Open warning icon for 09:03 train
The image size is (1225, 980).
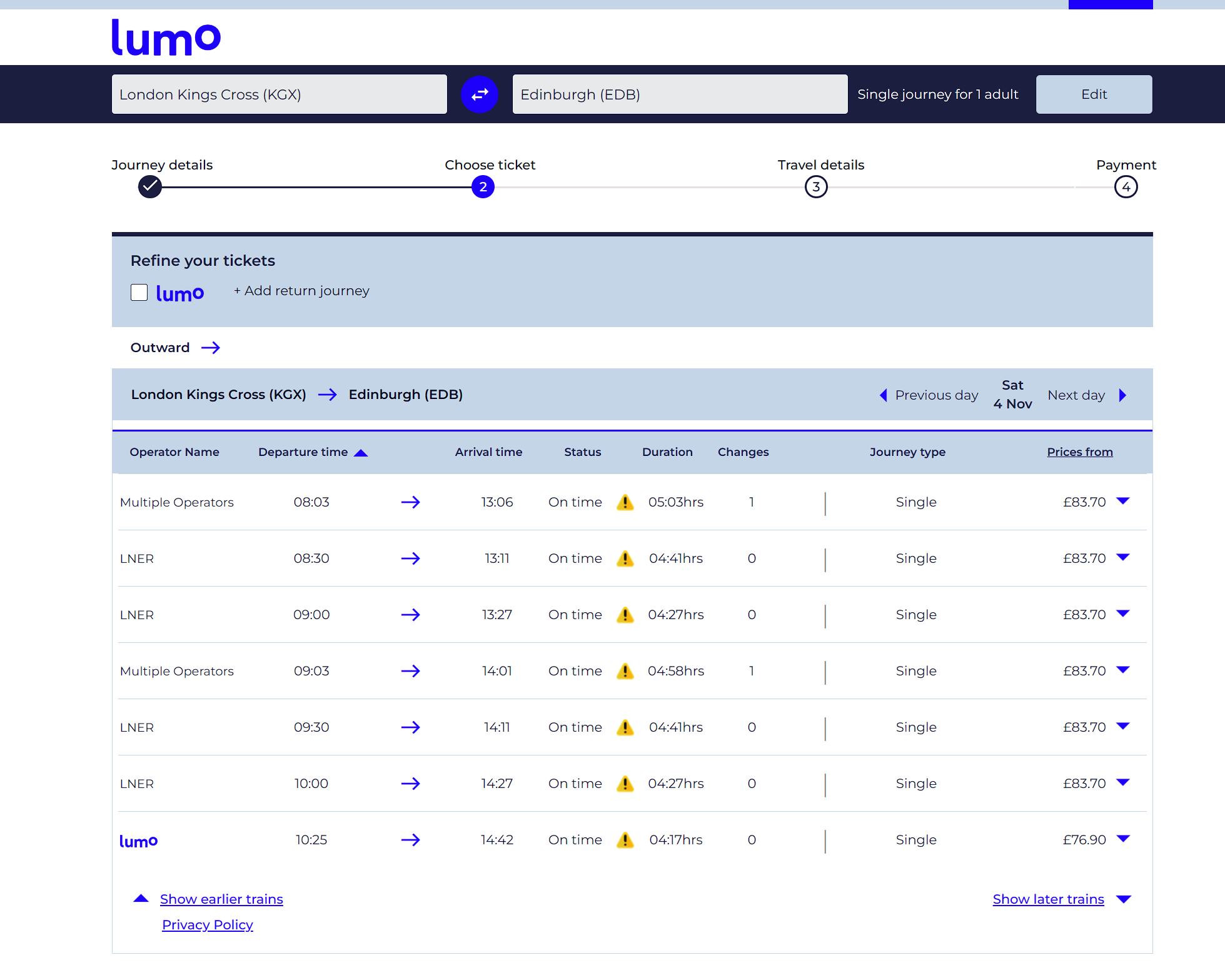pyautogui.click(x=625, y=671)
